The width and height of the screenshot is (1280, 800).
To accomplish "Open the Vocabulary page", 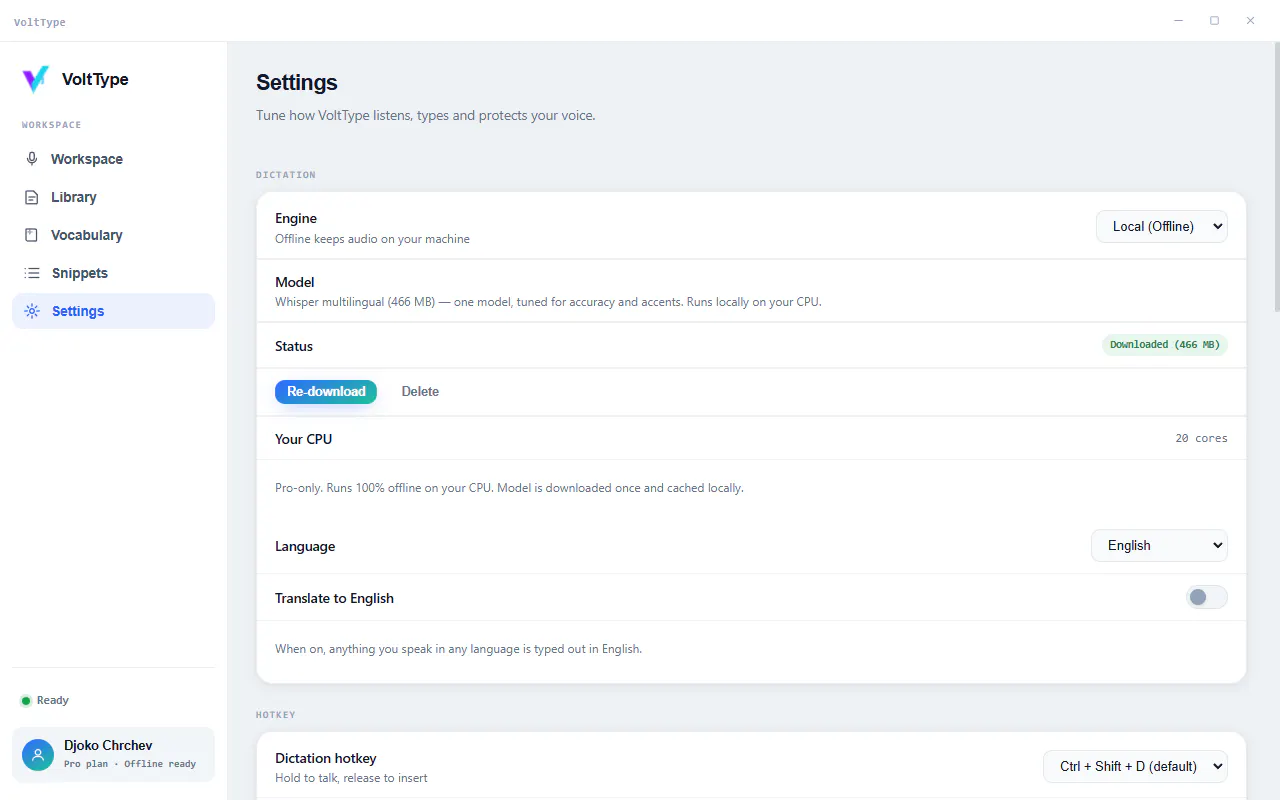I will point(113,235).
